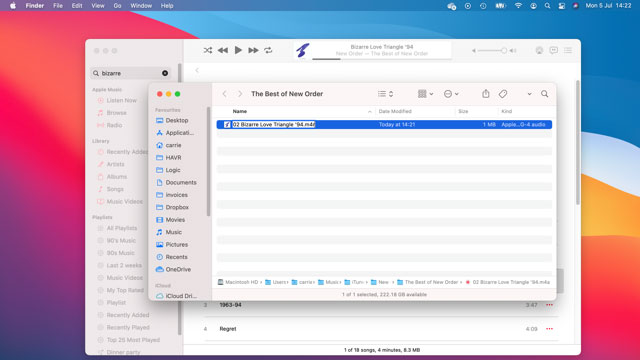The width and height of the screenshot is (640, 360).
Task: Share the selected file in Finder
Action: tap(486, 94)
